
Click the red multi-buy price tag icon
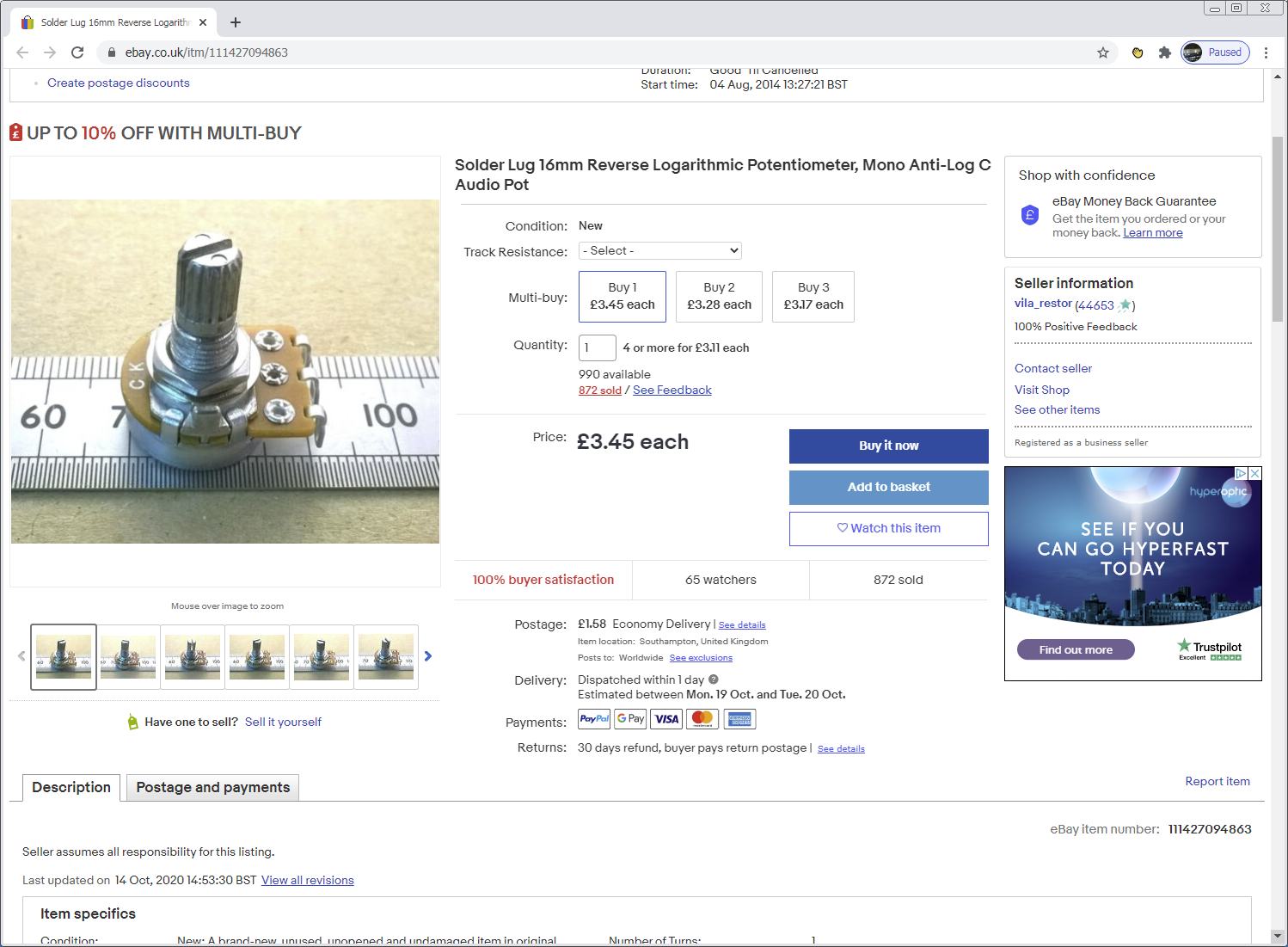tap(17, 132)
